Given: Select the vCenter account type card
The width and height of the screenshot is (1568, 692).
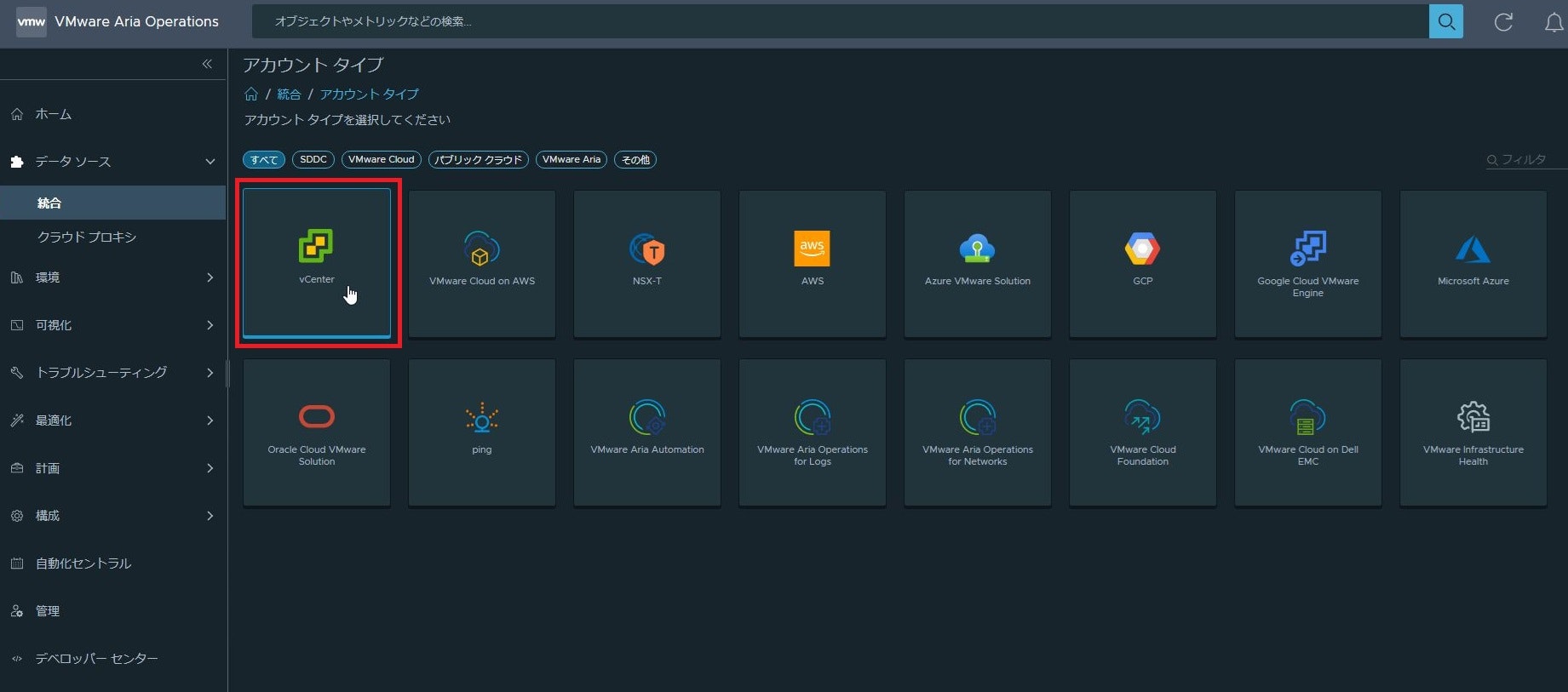Looking at the screenshot, I should point(317,263).
